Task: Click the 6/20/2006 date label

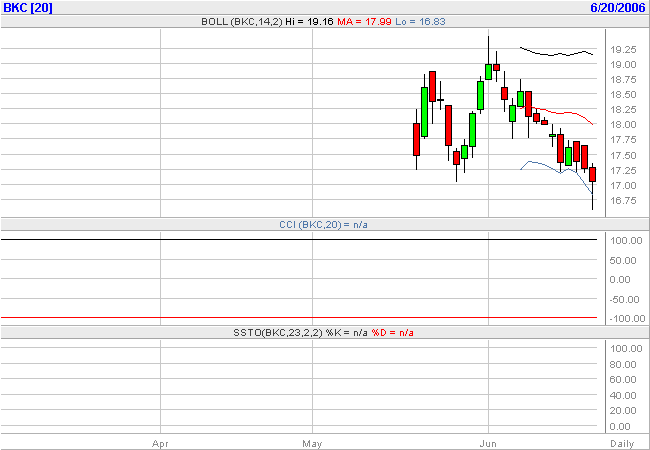Action: click(618, 7)
